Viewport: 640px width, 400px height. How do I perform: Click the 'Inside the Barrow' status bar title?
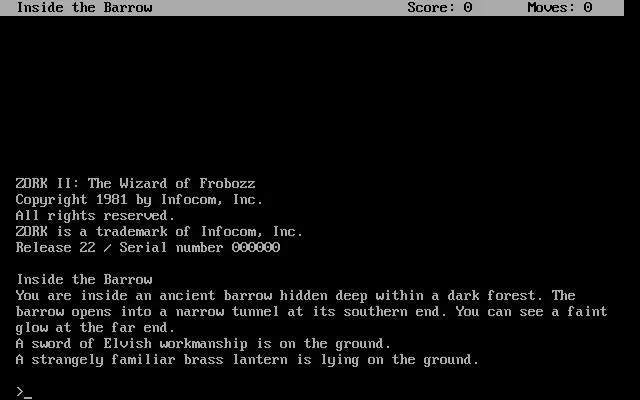coord(84,7)
